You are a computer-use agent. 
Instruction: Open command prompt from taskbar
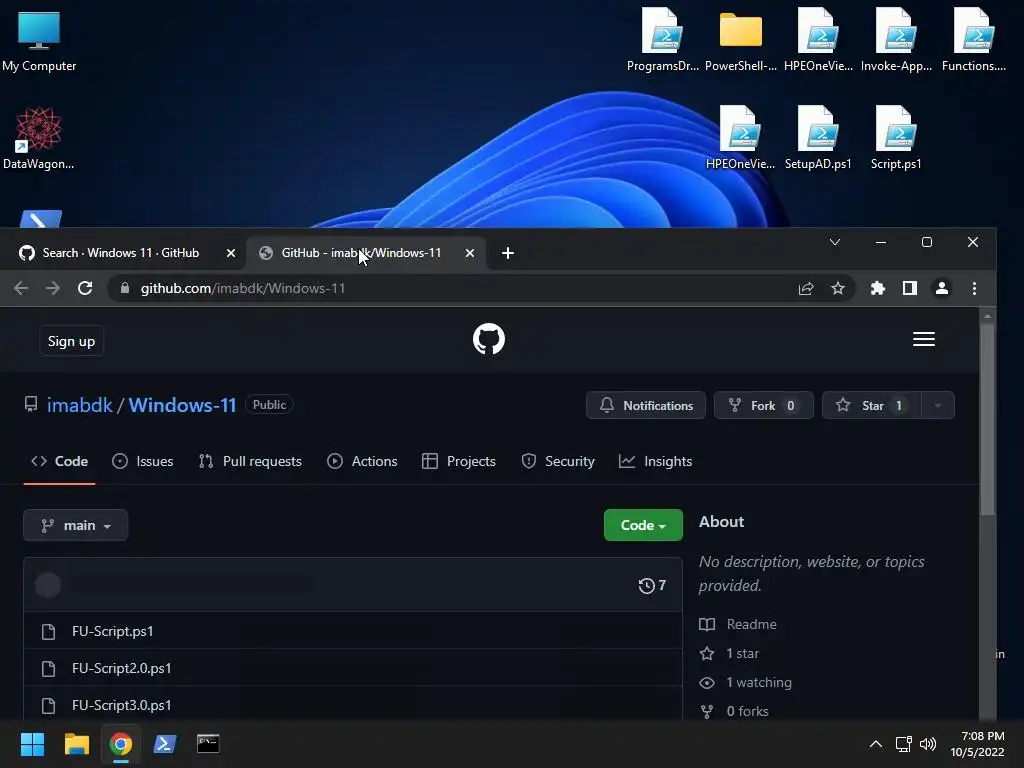pos(208,744)
